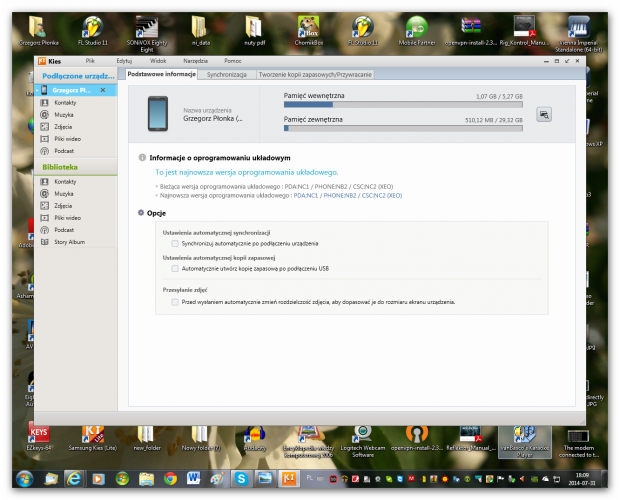Image resolution: width=620 pixels, height=500 pixels.
Task: Click the Kies logo in title bar
Action: 42,61
